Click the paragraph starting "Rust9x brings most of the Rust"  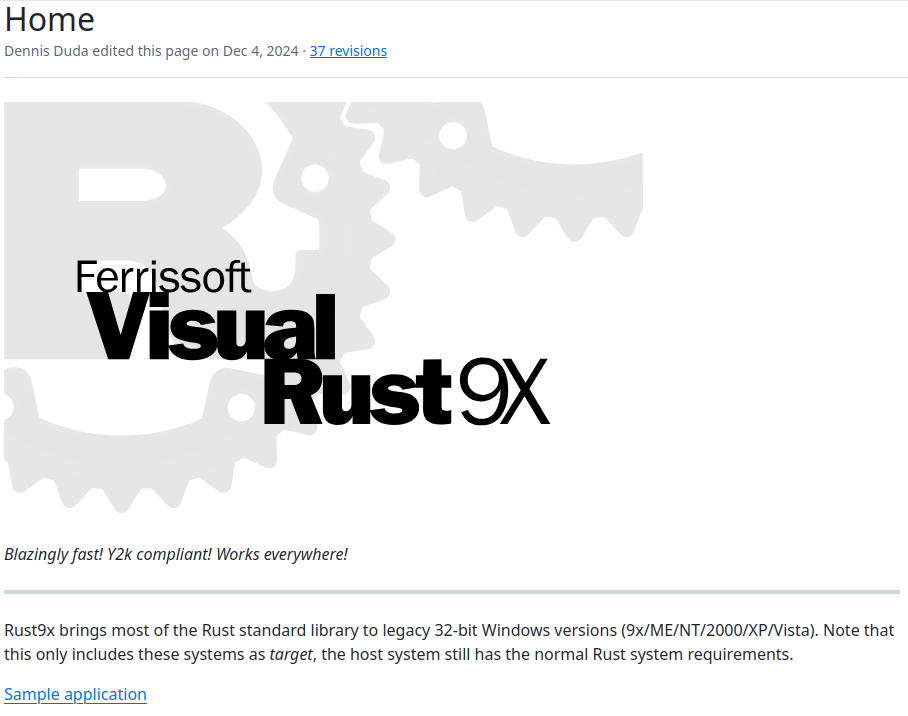(449, 642)
